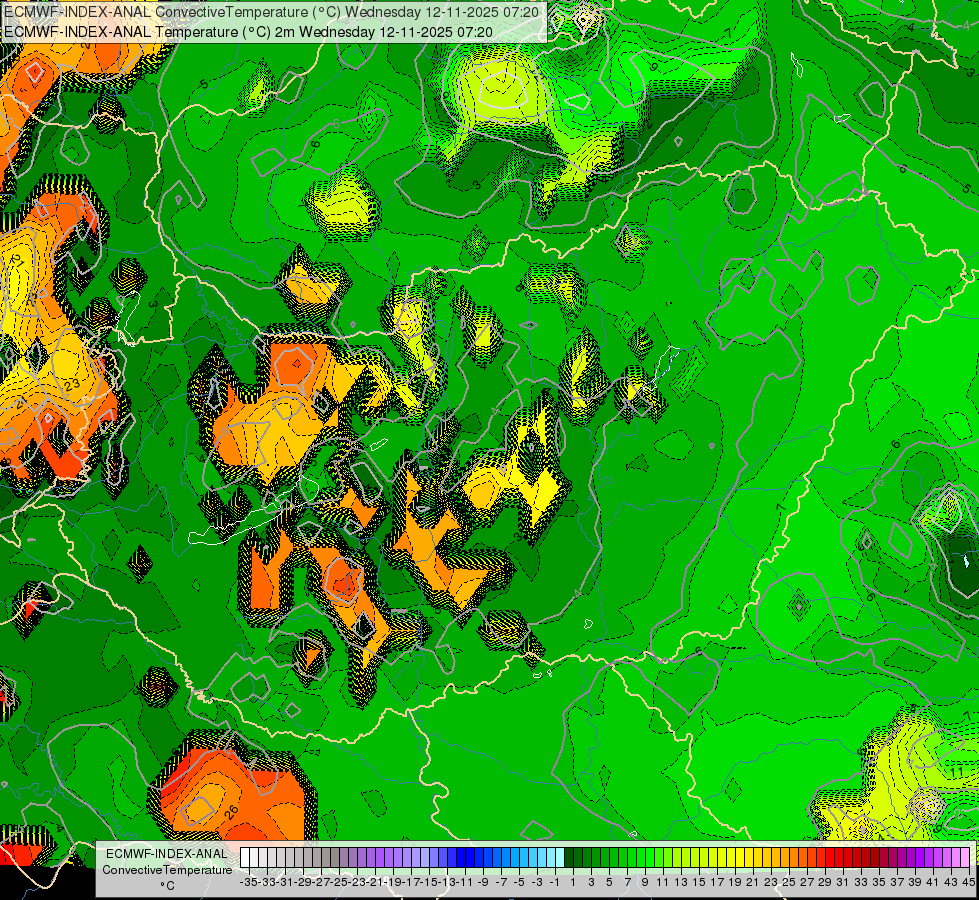Click the 9 tick label on the legend
This screenshot has width=979, height=900.
point(645,882)
